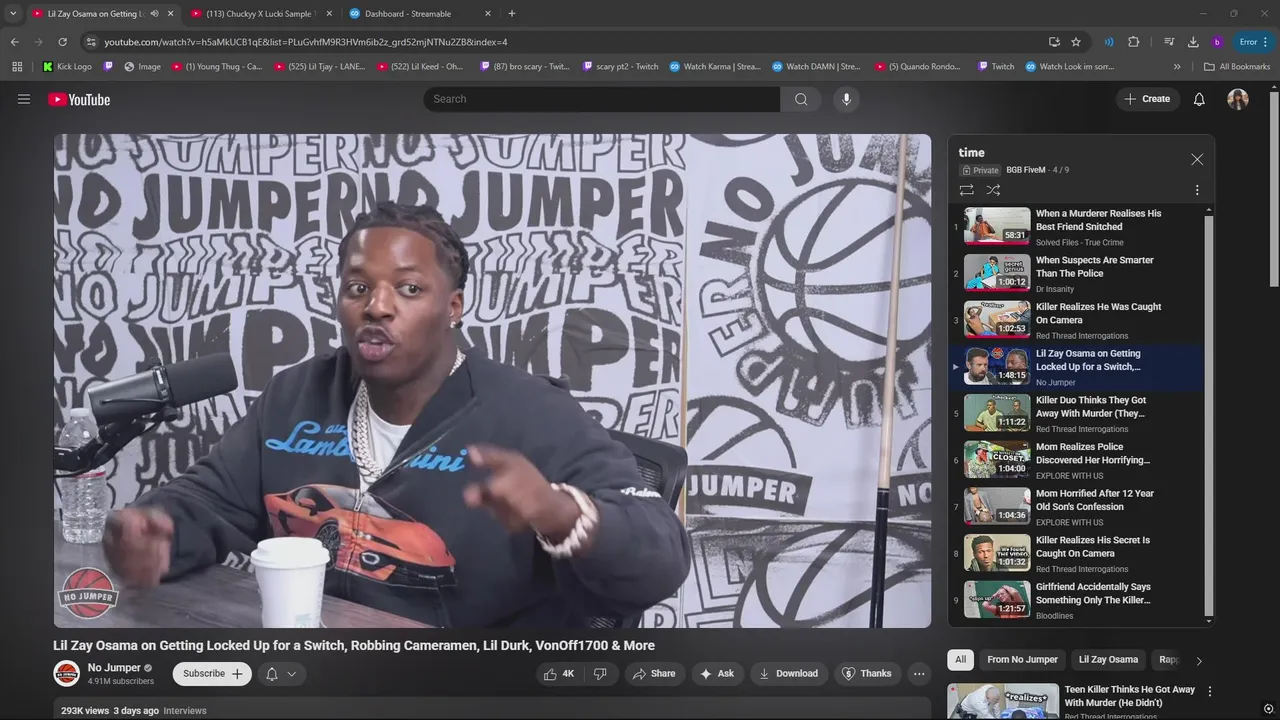Play 'Killer Realizes His Secret Is Caught On Camera'

[x=1076, y=553]
